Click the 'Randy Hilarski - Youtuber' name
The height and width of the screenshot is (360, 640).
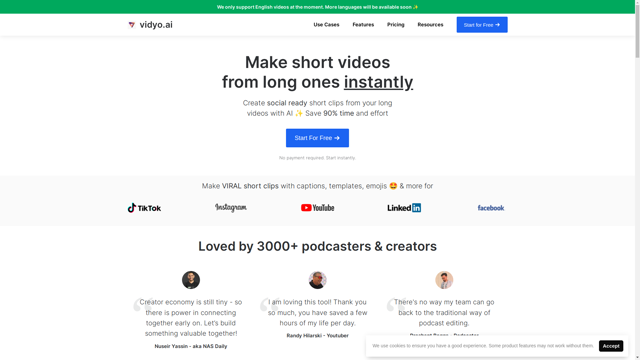click(x=318, y=336)
